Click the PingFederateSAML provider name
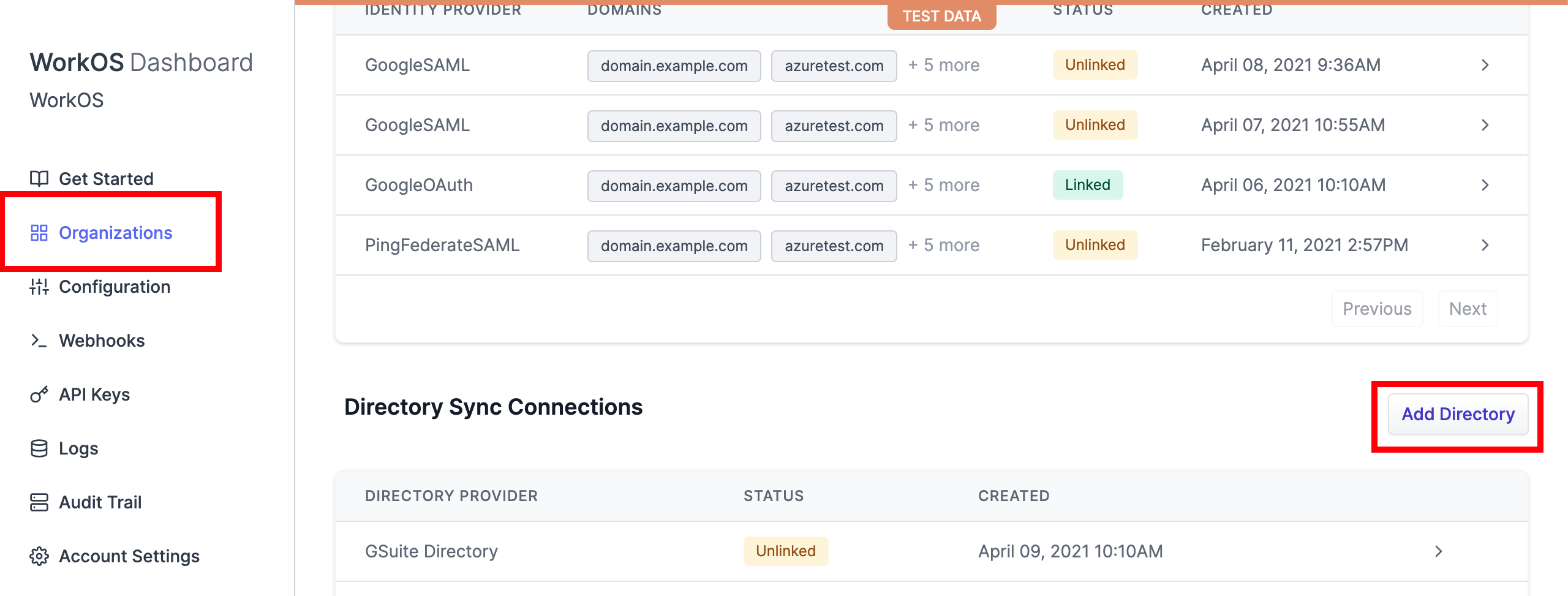 [x=442, y=245]
